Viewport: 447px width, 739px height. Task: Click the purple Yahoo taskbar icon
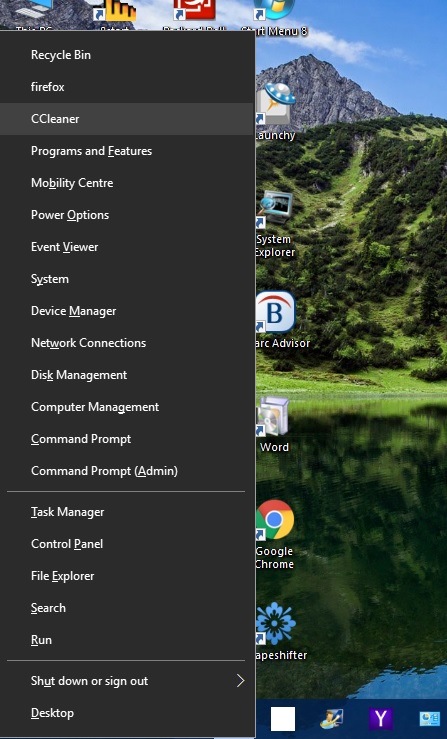[x=381, y=719]
